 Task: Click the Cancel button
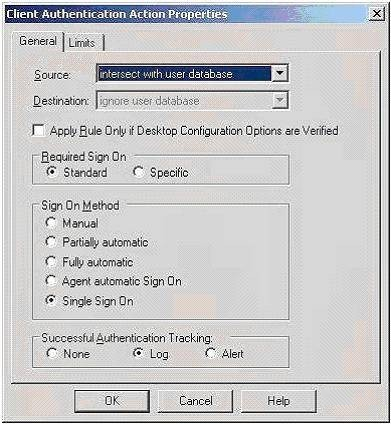(195, 401)
